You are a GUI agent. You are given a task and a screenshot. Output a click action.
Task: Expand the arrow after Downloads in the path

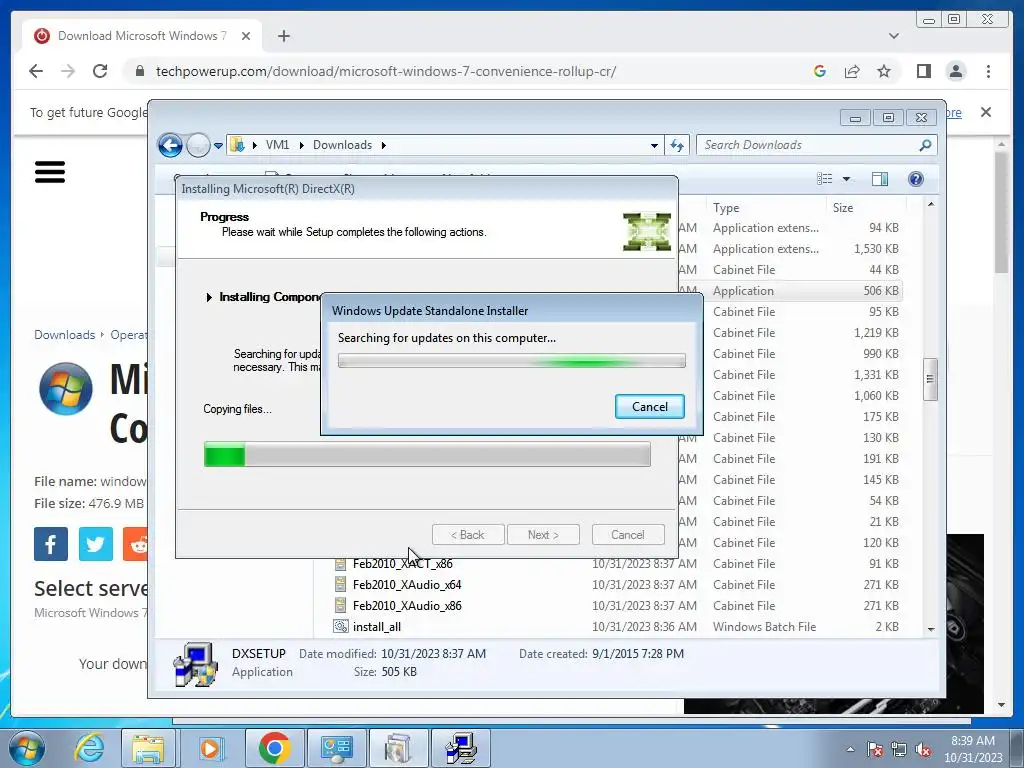[x=383, y=145]
